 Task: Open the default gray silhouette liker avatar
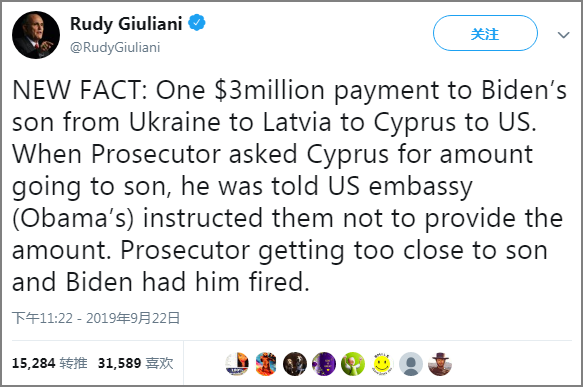point(411,364)
